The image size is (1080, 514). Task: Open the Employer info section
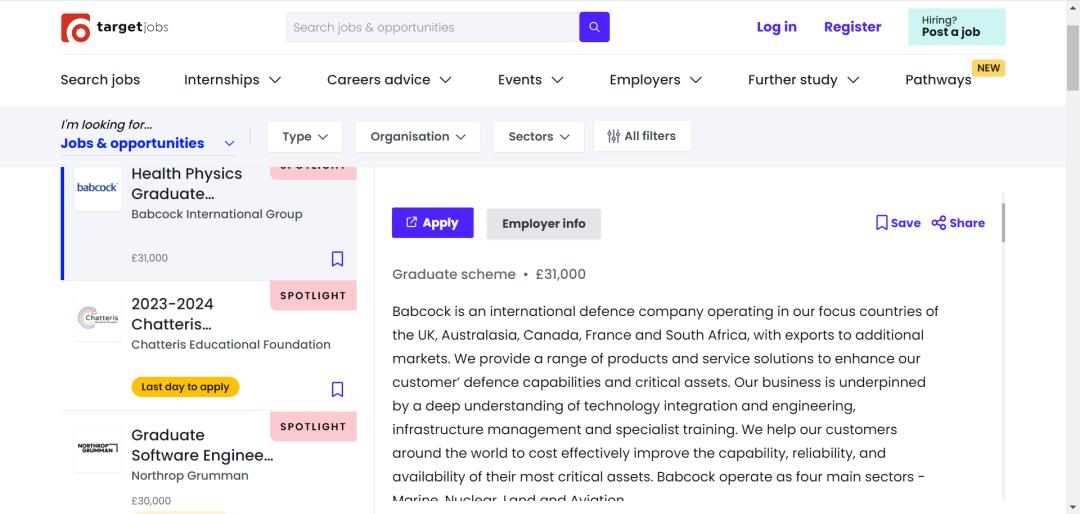(x=543, y=224)
